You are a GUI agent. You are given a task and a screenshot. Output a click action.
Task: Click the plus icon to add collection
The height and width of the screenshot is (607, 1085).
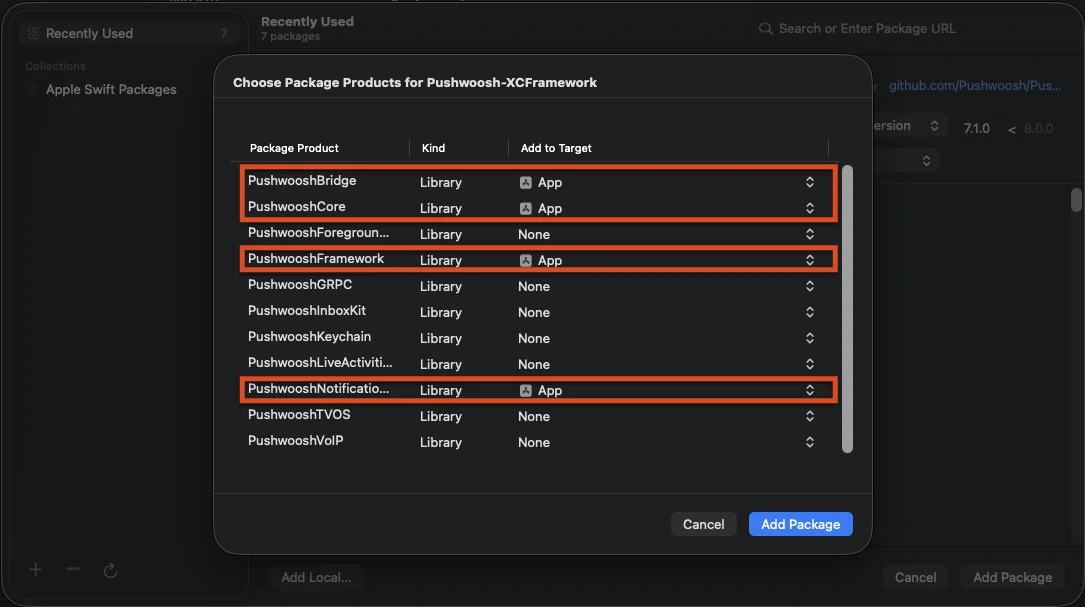(x=35, y=570)
